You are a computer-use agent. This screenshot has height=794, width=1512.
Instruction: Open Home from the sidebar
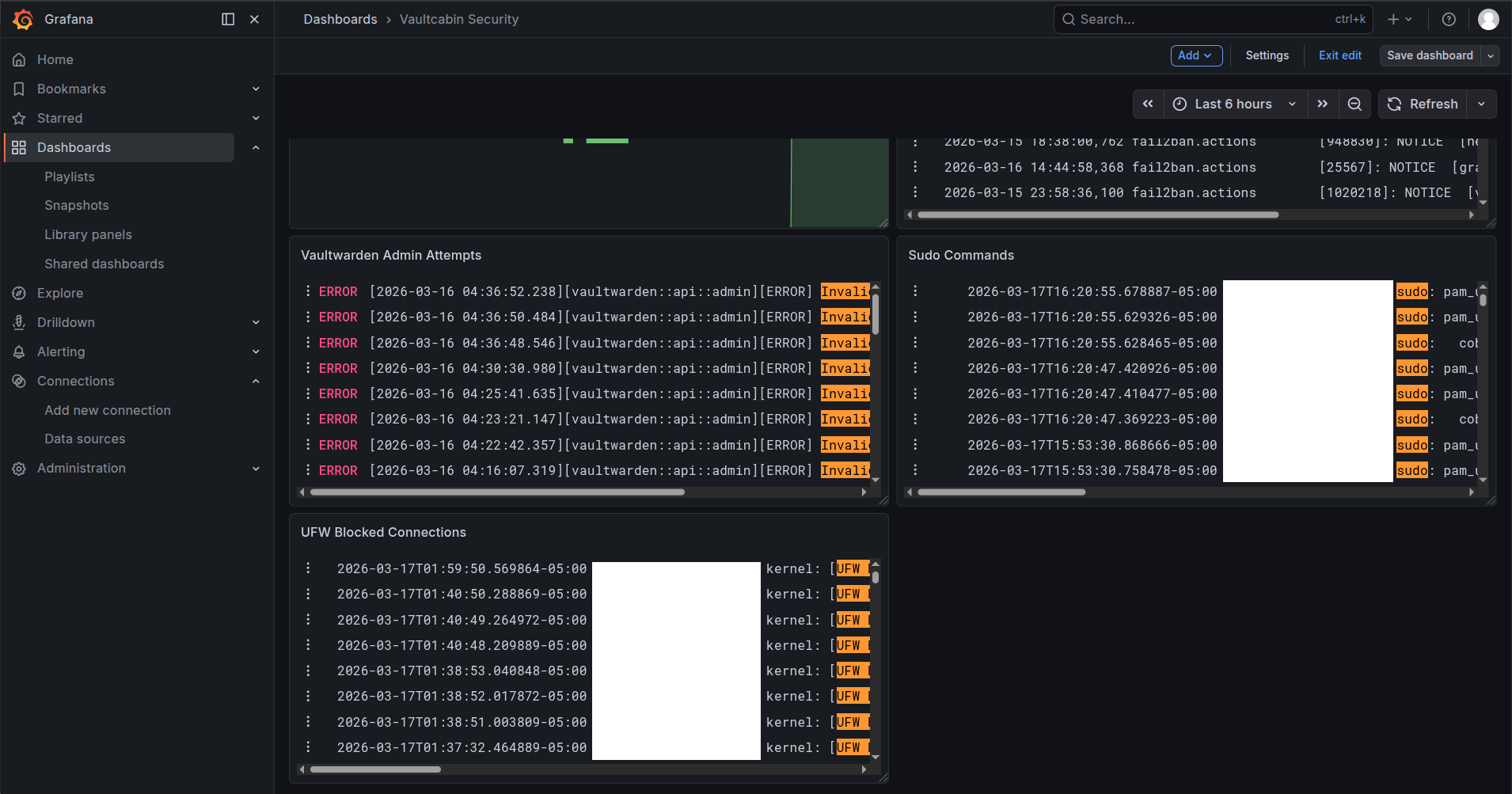tap(55, 59)
